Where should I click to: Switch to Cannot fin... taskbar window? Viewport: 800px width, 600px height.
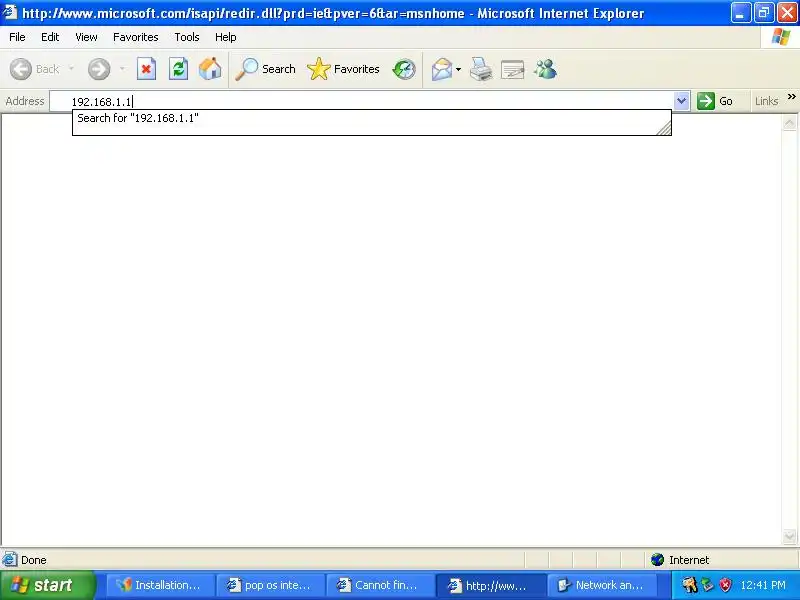point(381,585)
